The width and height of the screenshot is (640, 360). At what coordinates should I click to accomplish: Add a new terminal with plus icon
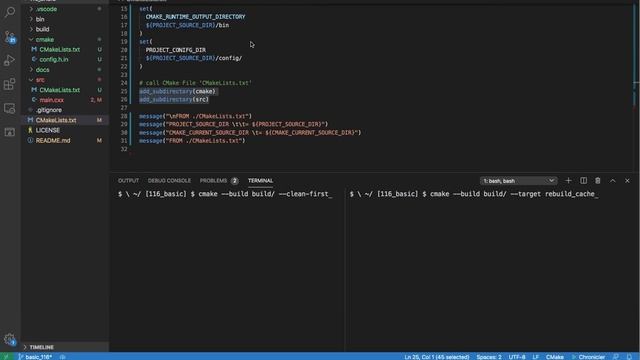pyautogui.click(x=568, y=180)
